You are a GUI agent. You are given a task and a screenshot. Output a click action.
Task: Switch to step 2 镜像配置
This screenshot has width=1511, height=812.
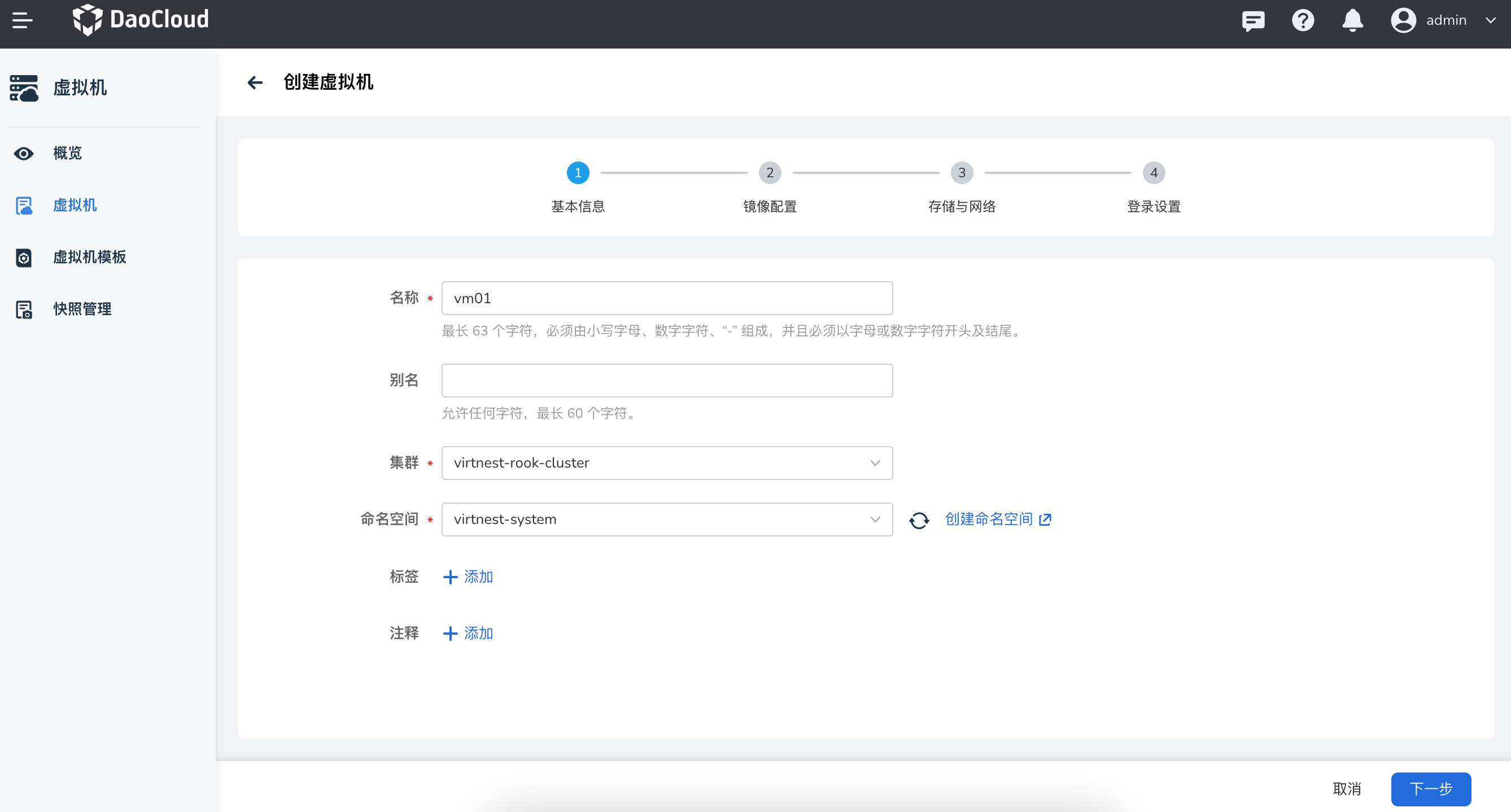click(770, 172)
